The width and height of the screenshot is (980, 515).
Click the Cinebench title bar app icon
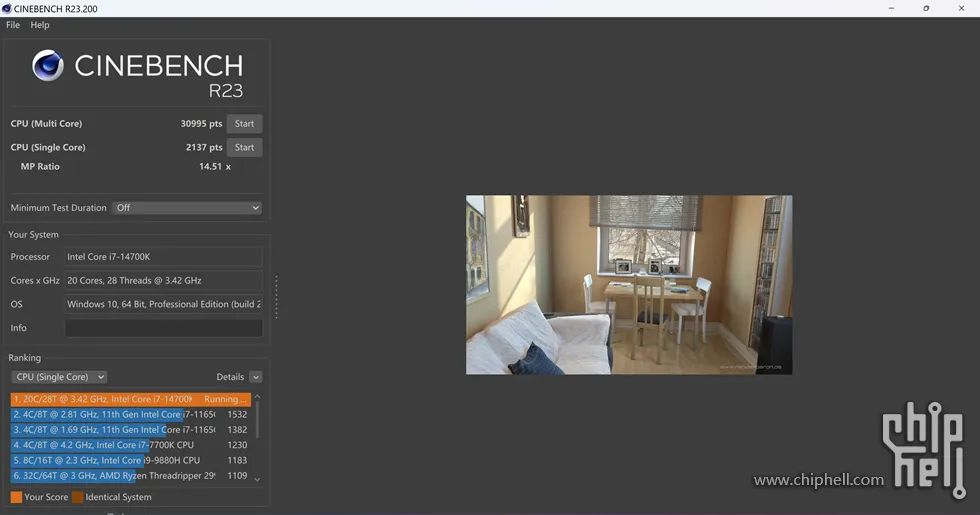click(x=7, y=9)
